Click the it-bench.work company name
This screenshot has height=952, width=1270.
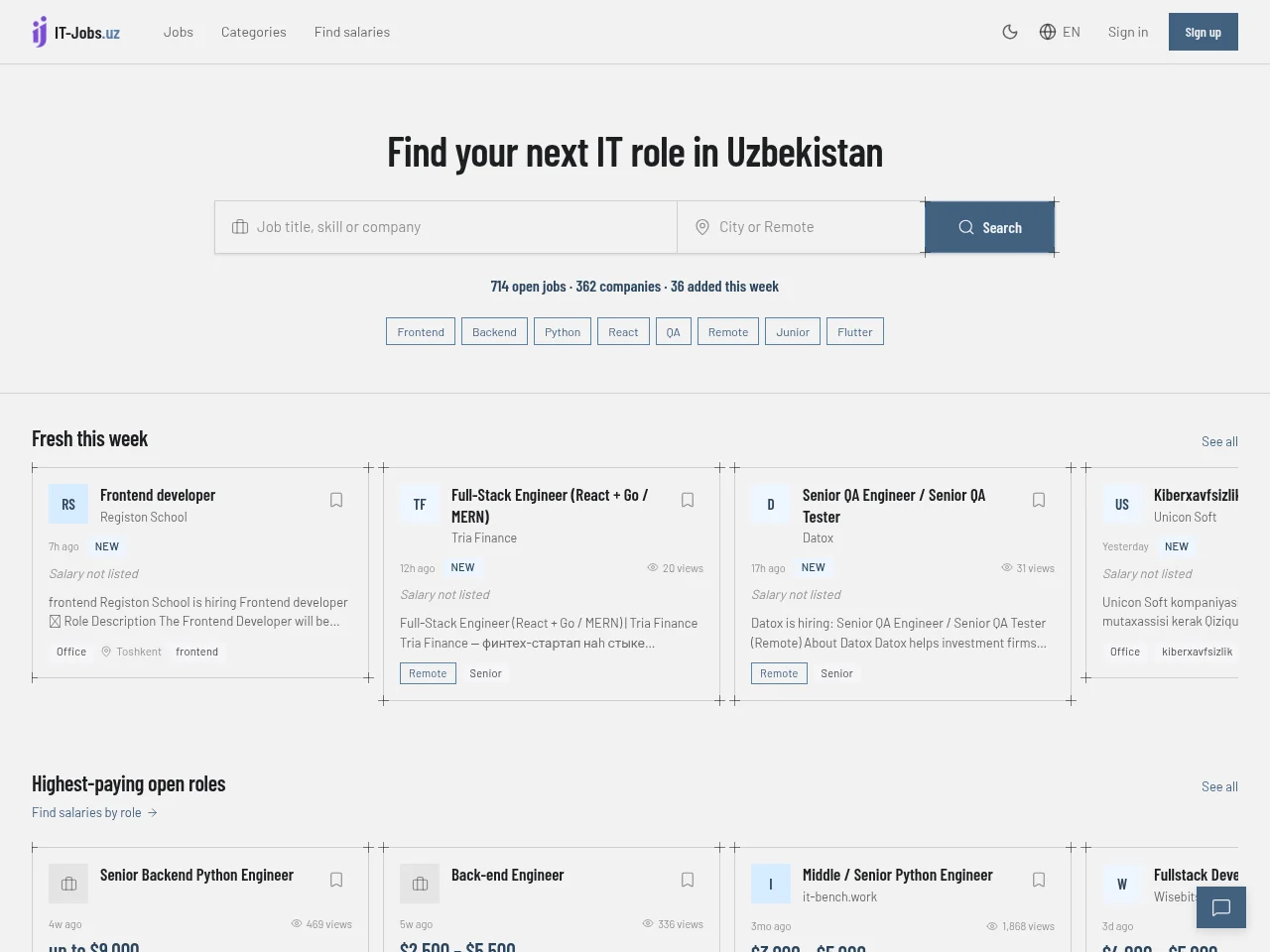(839, 896)
